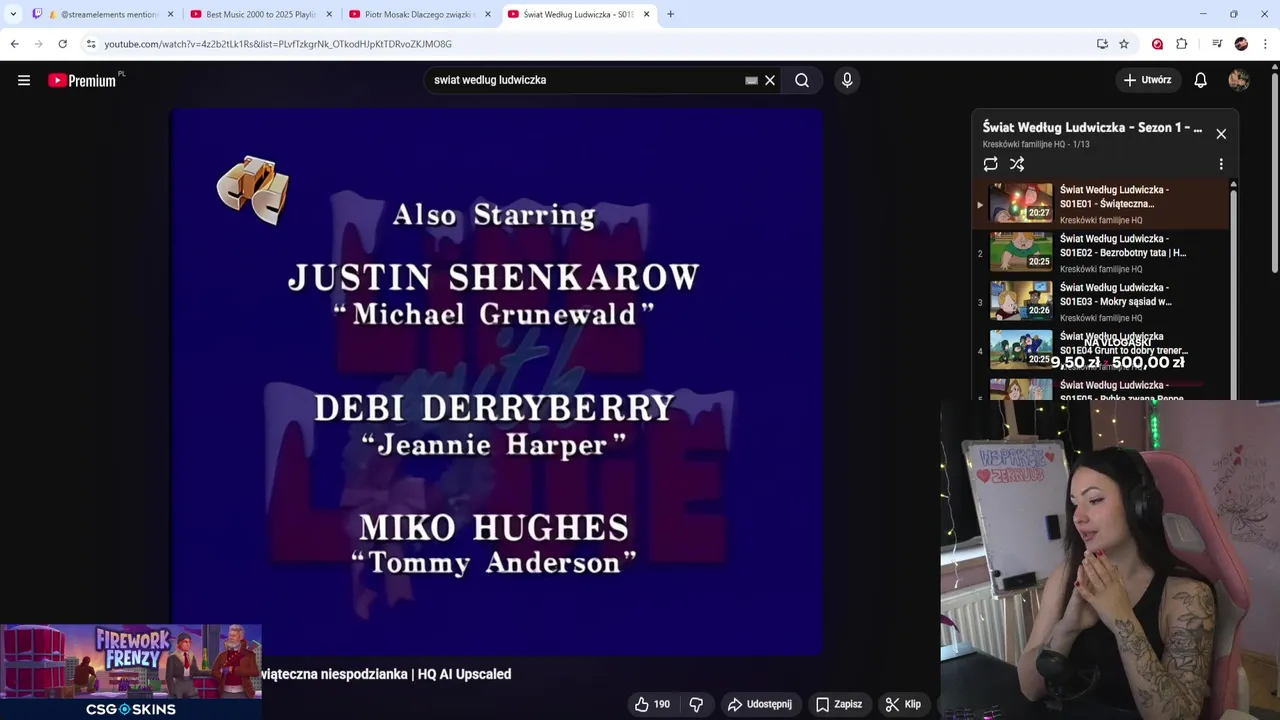Open the YouTube account avatar menu

(1239, 80)
